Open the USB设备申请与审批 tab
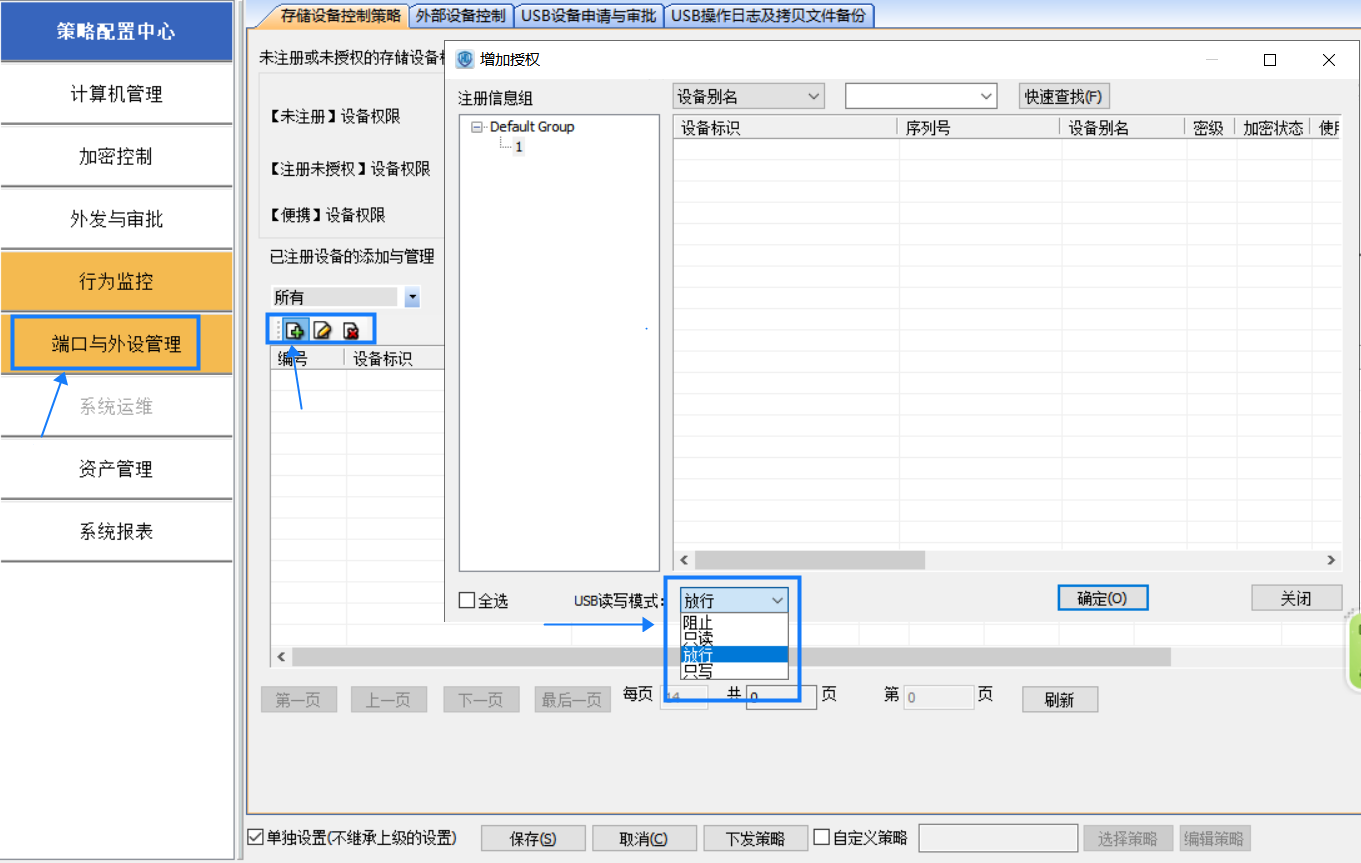 pos(589,15)
